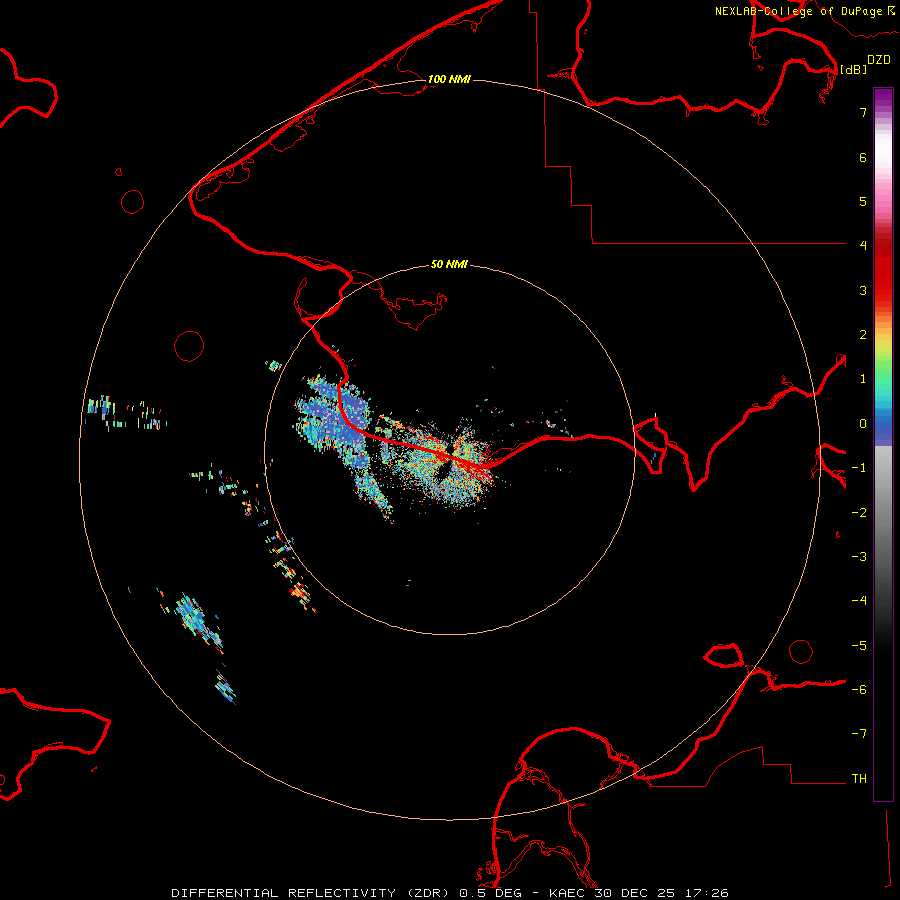Click the -7 value on the scale
The width and height of the screenshot is (900, 900).
[859, 734]
